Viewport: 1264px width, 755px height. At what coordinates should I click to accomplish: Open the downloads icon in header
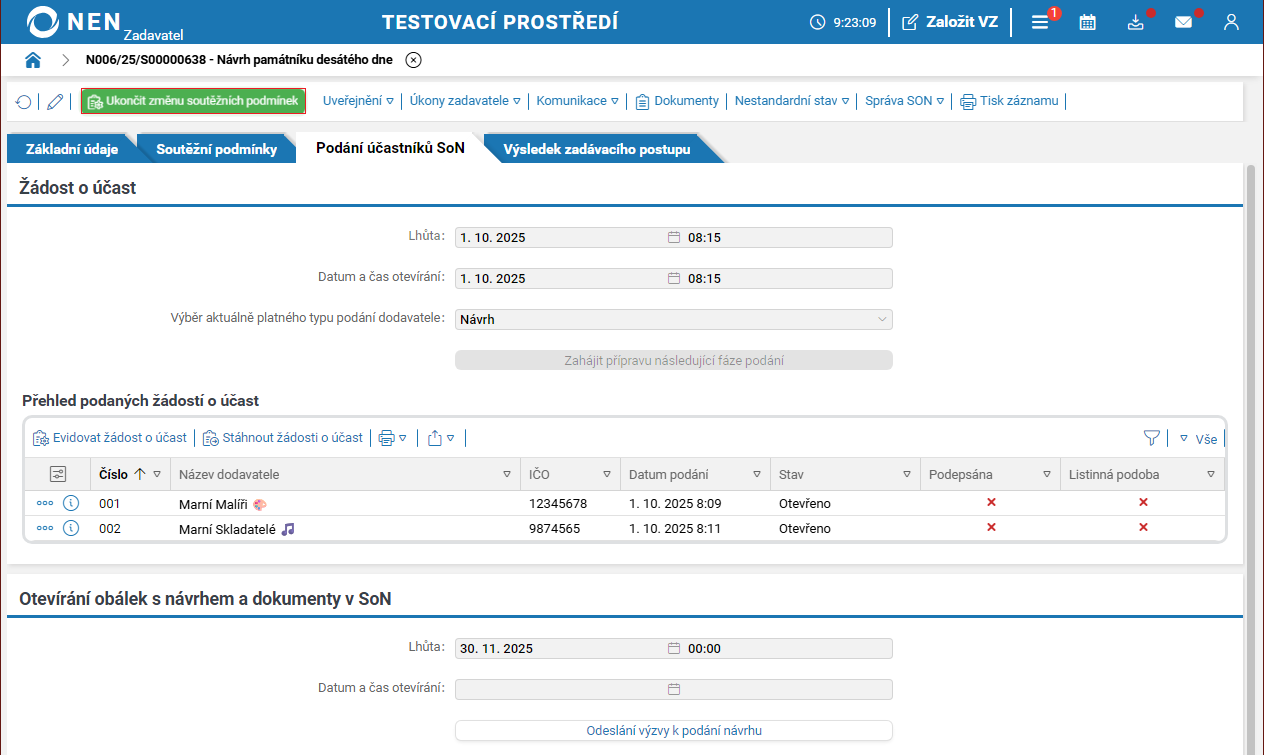coord(1135,22)
